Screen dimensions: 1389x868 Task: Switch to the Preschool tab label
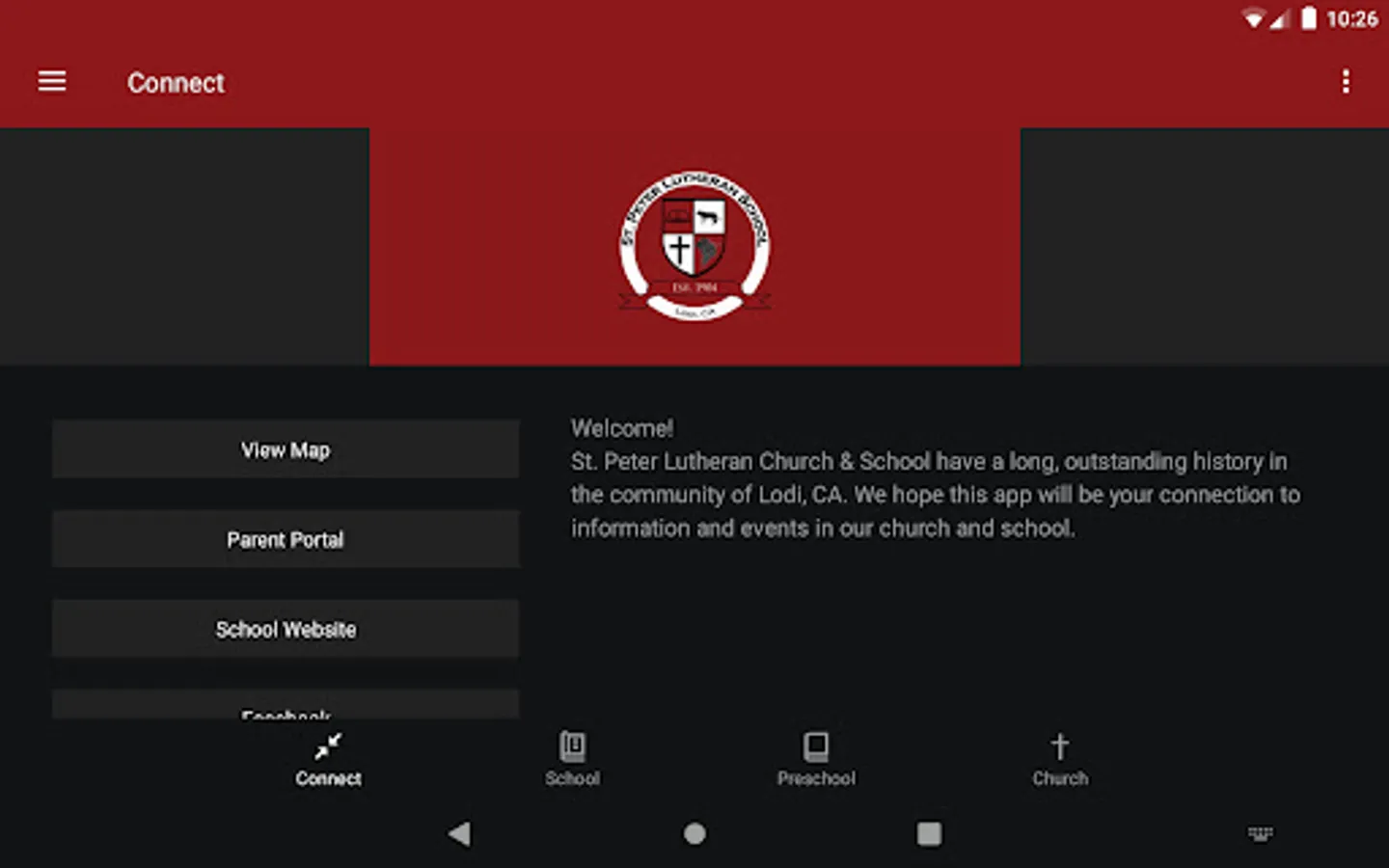point(816,778)
